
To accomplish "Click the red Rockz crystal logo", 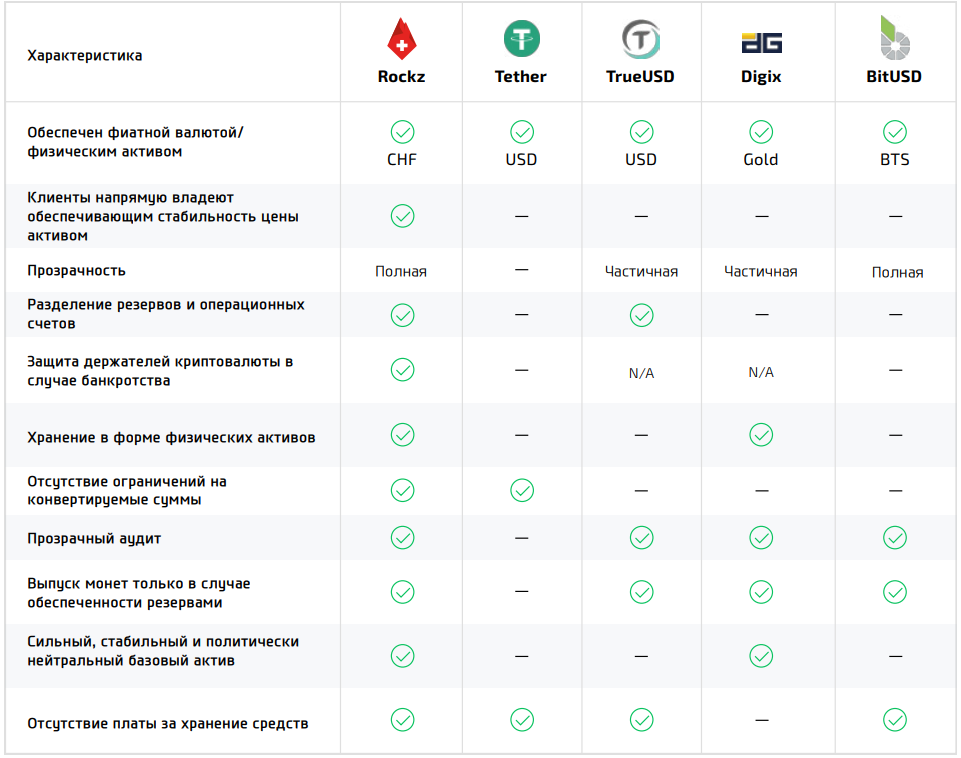I will click(402, 39).
